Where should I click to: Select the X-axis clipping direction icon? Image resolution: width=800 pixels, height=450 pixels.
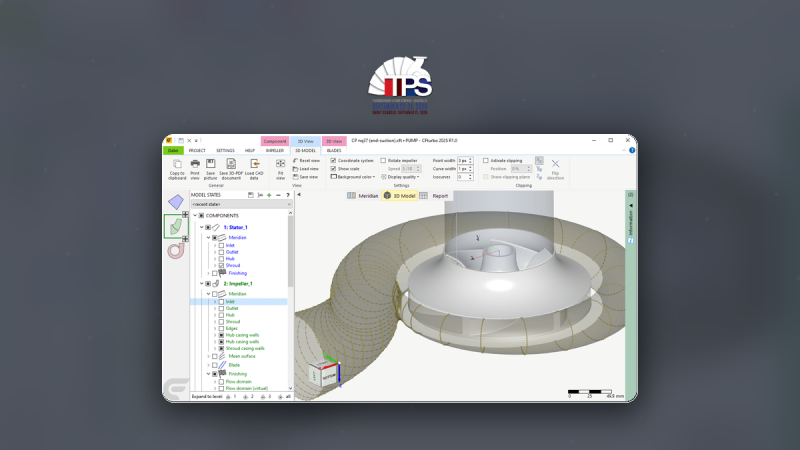tap(539, 161)
